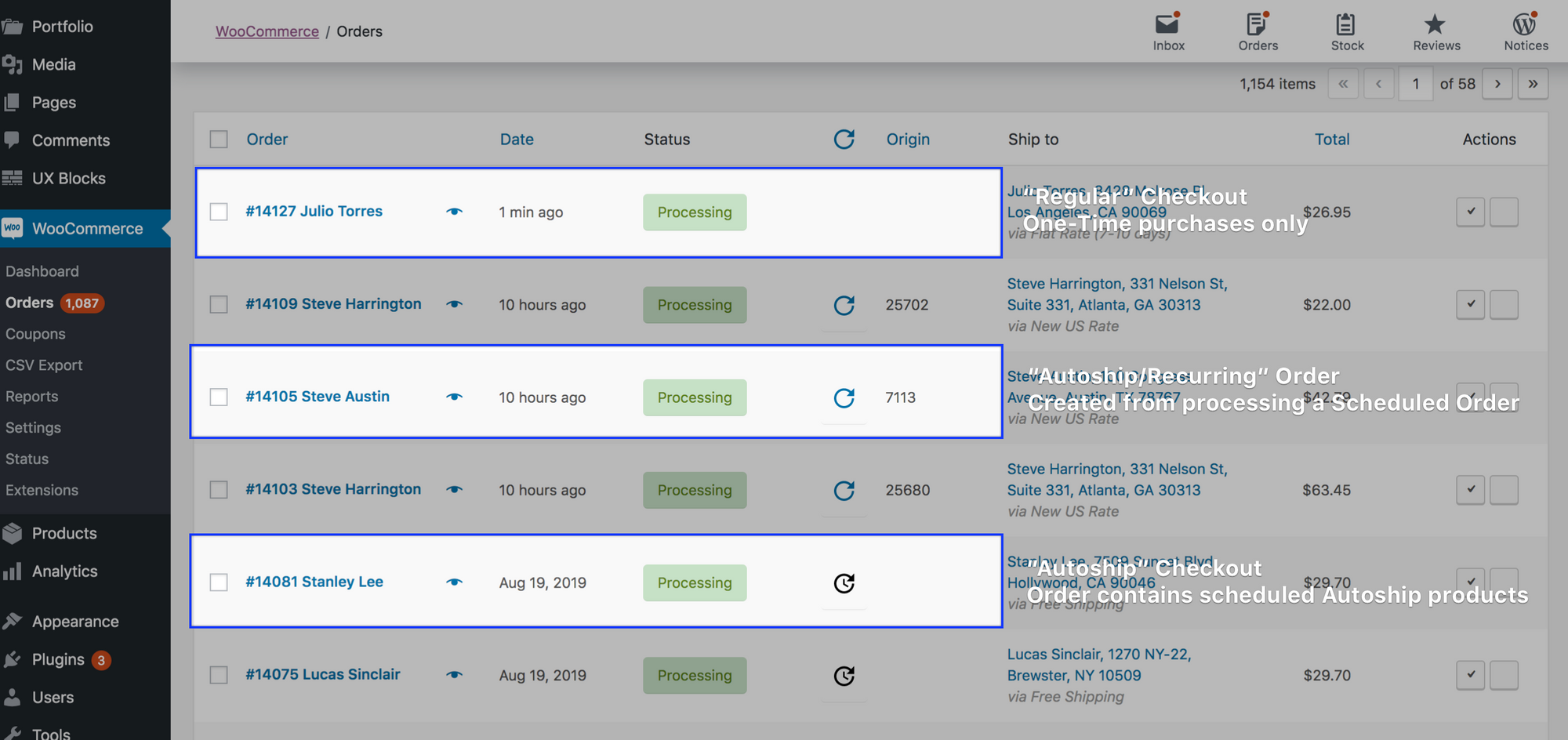Click the Appearance brush icon in sidebar
The image size is (1568, 740).
click(12, 621)
